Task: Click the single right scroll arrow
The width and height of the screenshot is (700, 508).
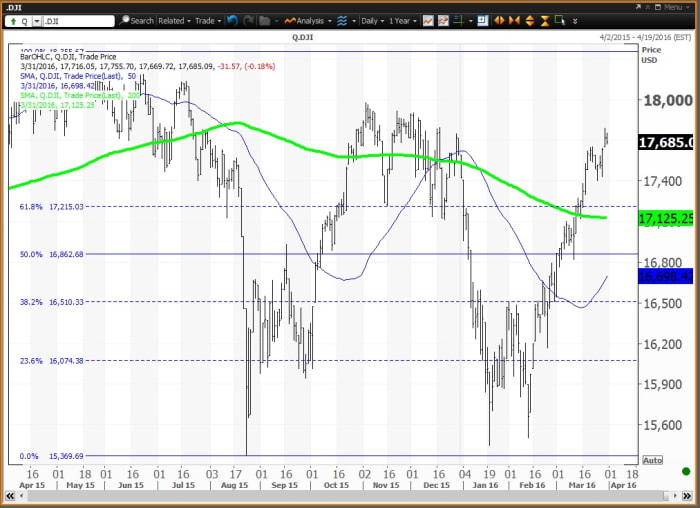Action: [675, 496]
